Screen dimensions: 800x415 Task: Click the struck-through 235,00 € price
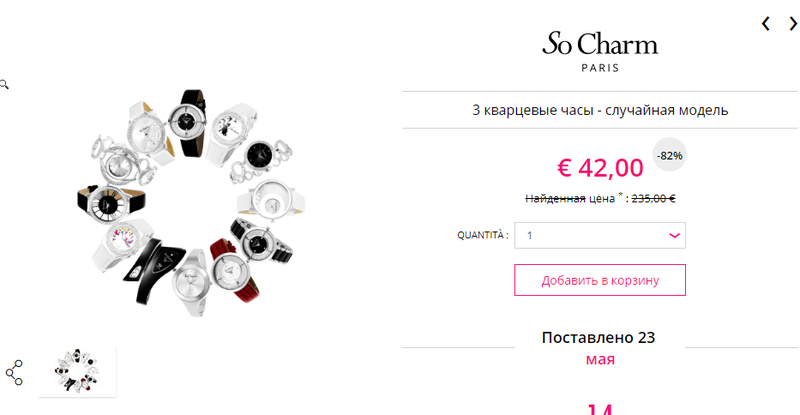(654, 199)
